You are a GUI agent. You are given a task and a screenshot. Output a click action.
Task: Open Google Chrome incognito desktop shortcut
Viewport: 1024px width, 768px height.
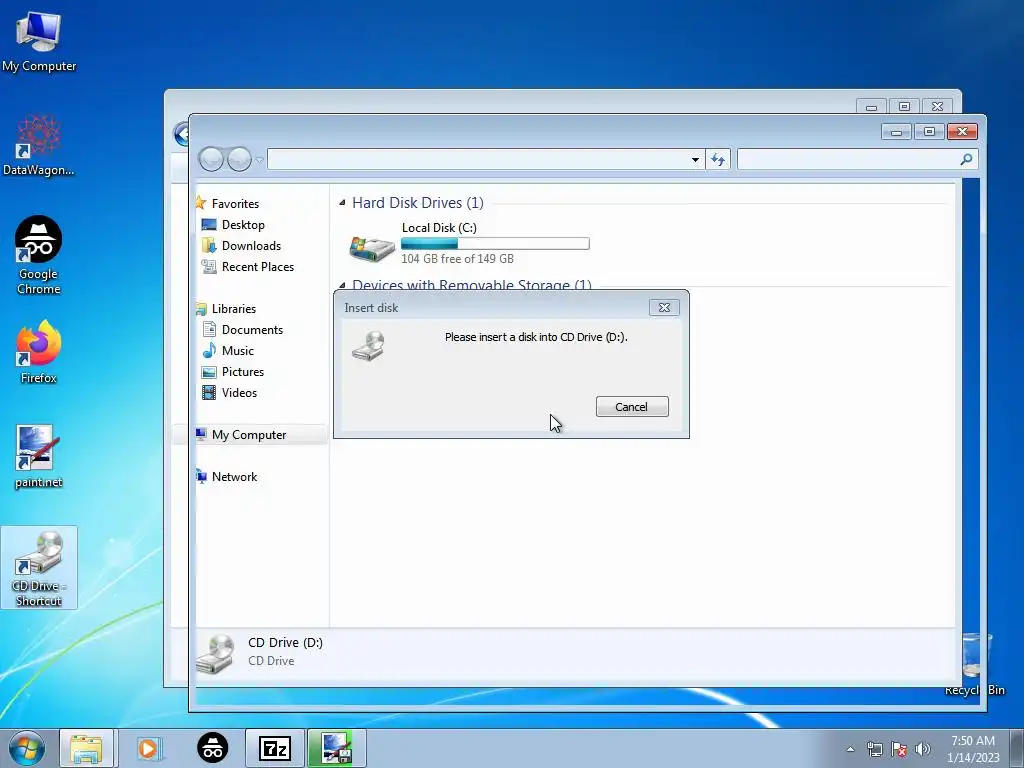[x=39, y=255]
